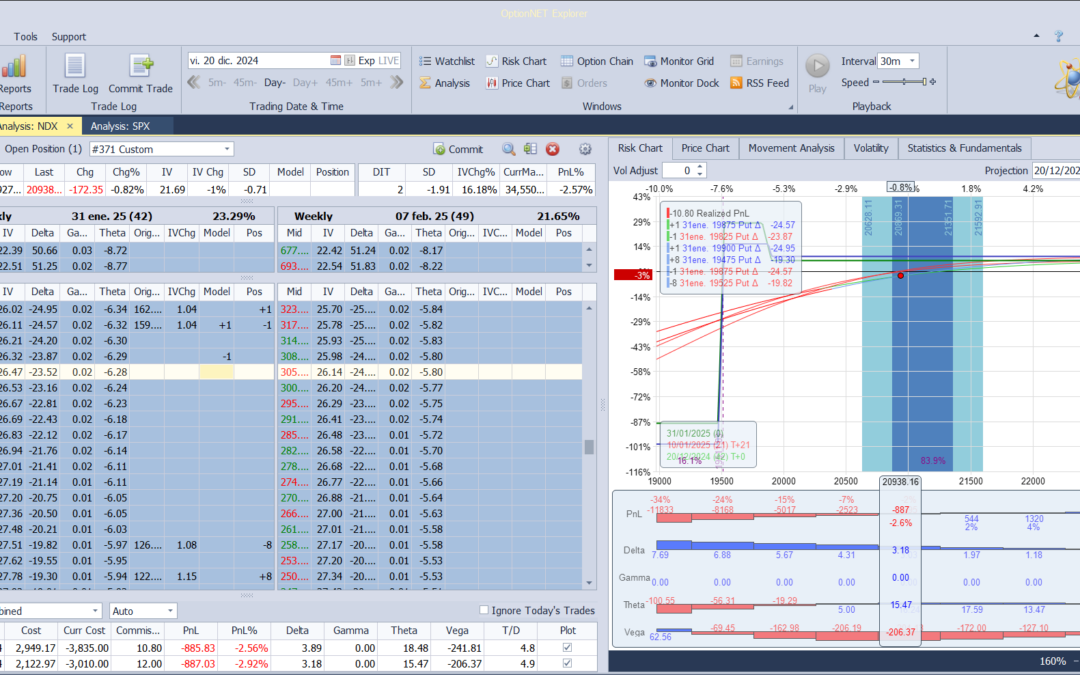The image size is (1080, 675).
Task: Open the Watchlist window
Action: coord(446,61)
